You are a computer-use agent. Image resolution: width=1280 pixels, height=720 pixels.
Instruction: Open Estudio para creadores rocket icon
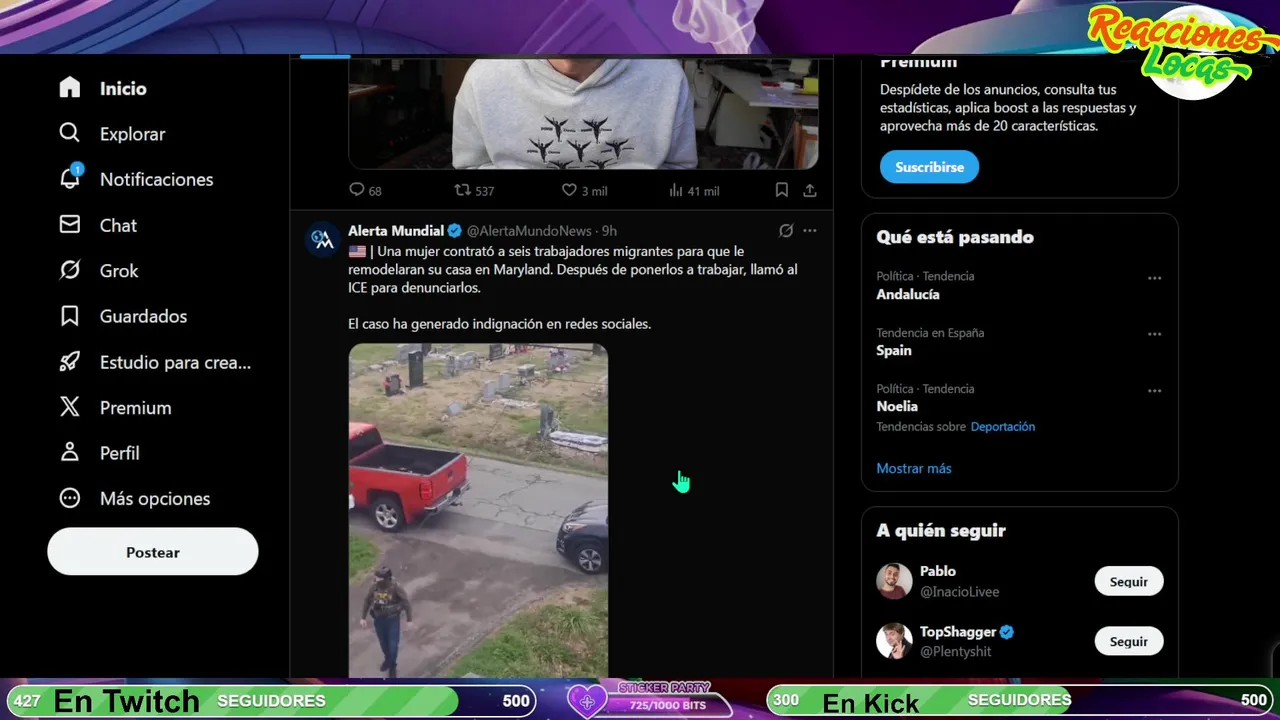coord(69,362)
